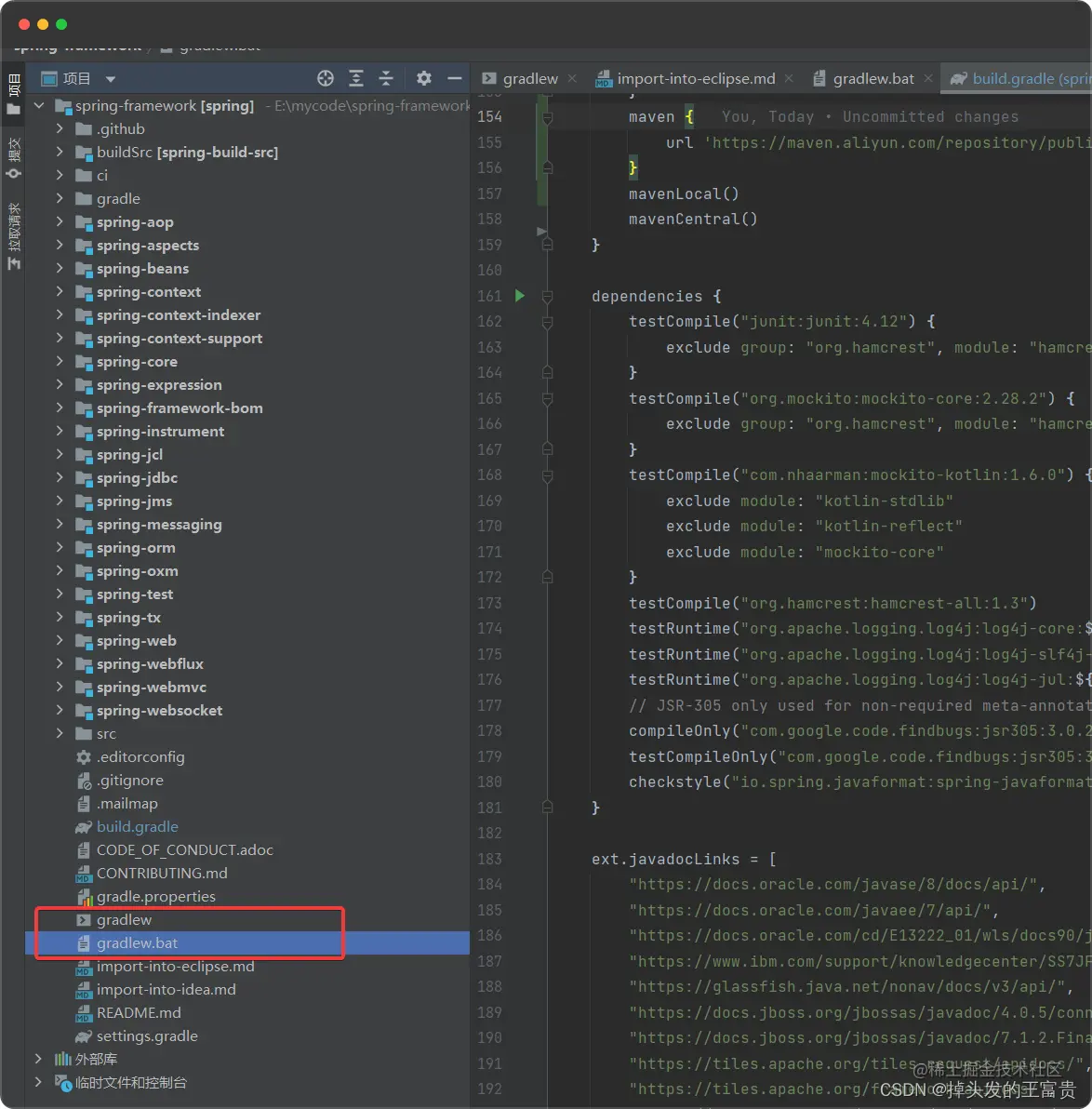Click line number 183 in gutter
This screenshot has height=1109, width=1092.
tap(489, 859)
